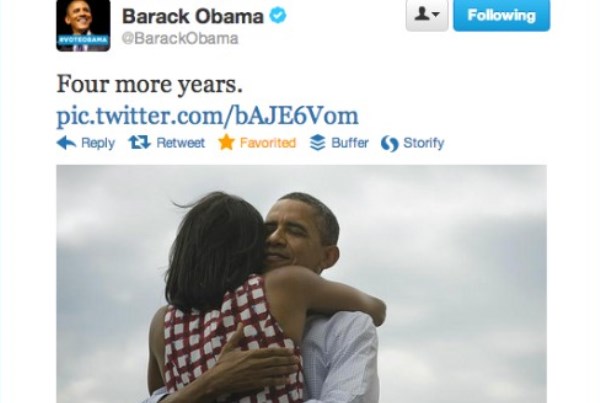This screenshot has width=600, height=403.
Task: Click the Reply arrow icon
Action: 66,143
